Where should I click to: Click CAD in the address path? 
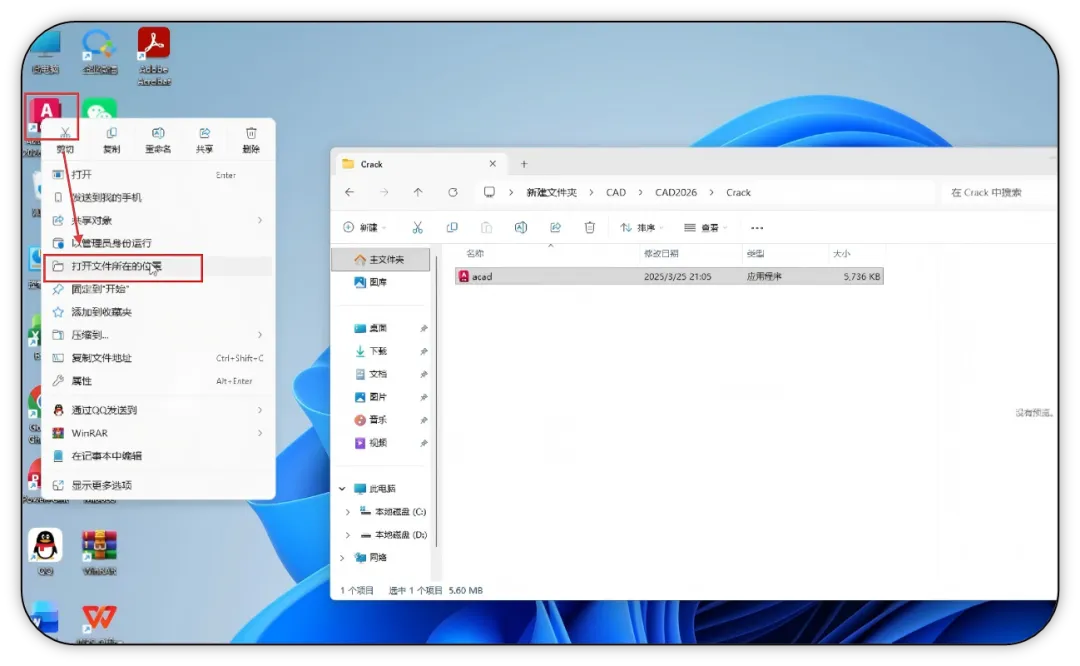[616, 193]
